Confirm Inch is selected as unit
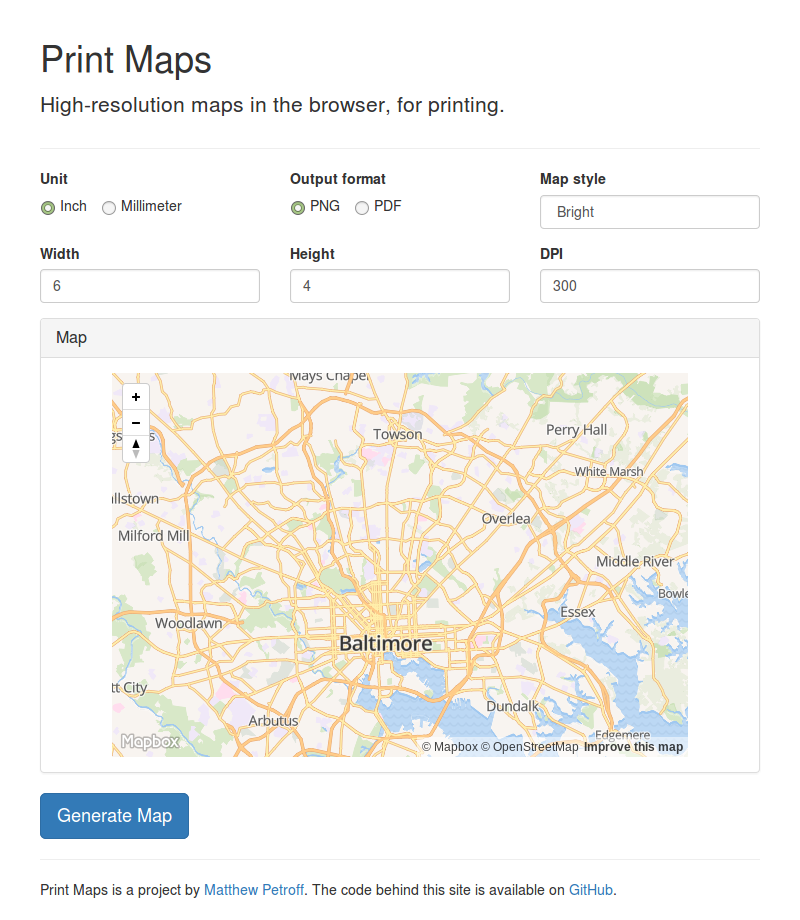 (x=47, y=207)
